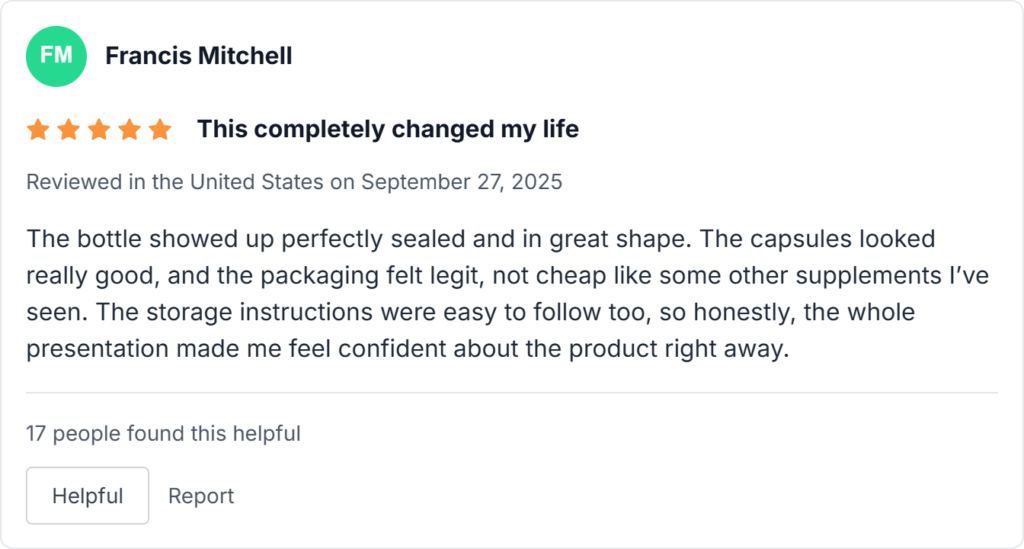
Task: Click the title "This completely changed my life"
Action: click(x=387, y=130)
